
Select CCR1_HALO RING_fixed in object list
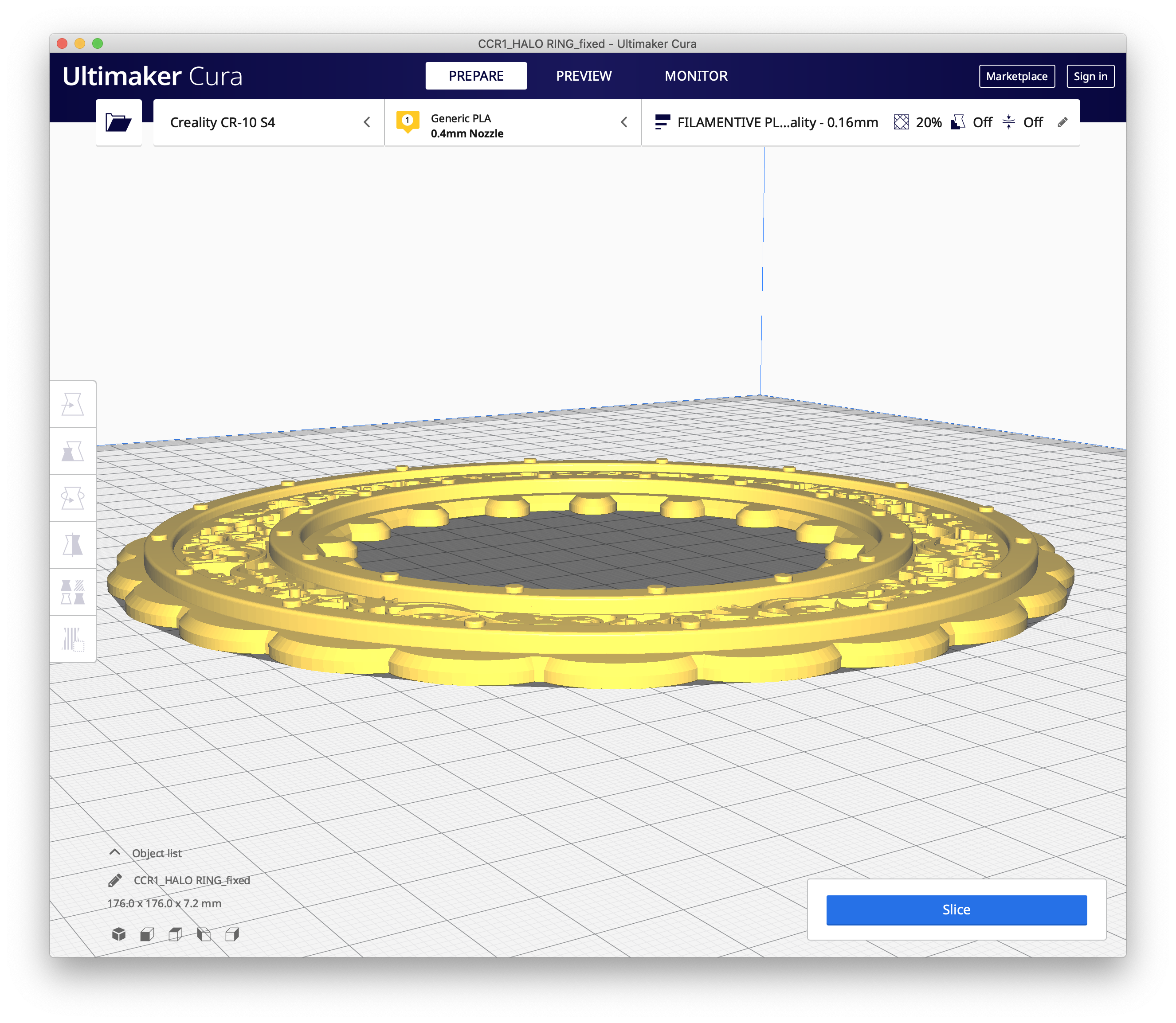[192, 880]
